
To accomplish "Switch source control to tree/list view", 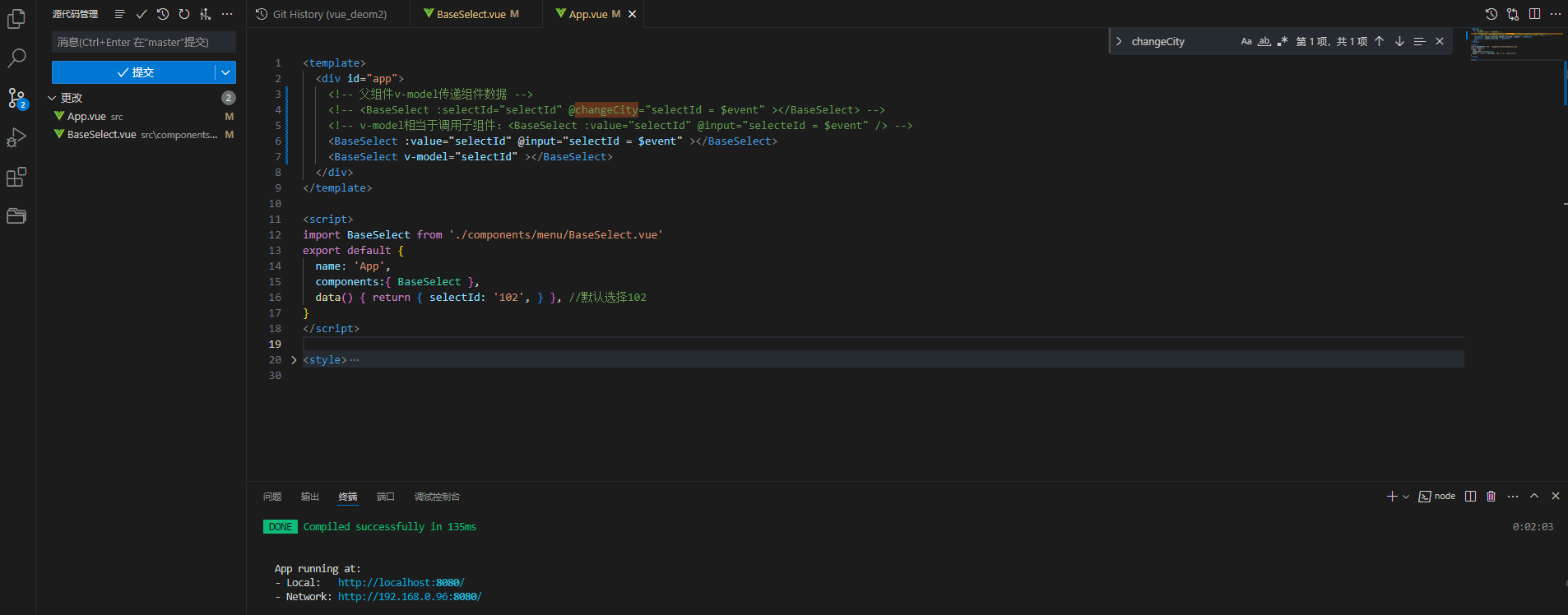I will pos(120,14).
